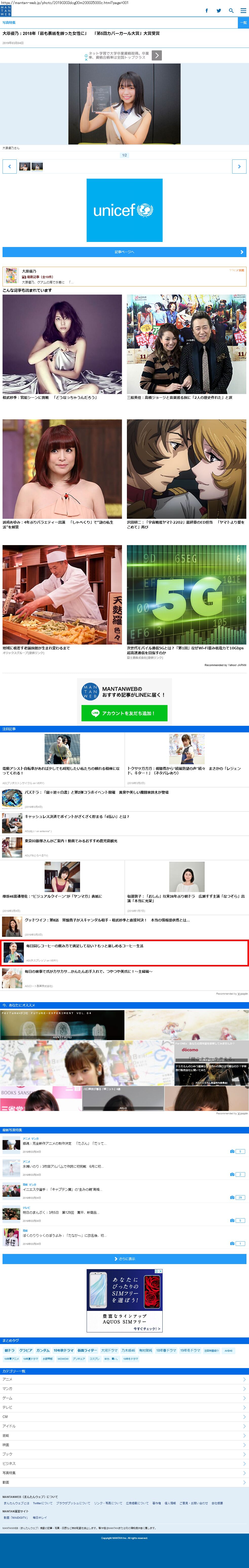The width and height of the screenshot is (249, 1568).
Task: Open the 写真特集 category row
Action: click(124, 1473)
